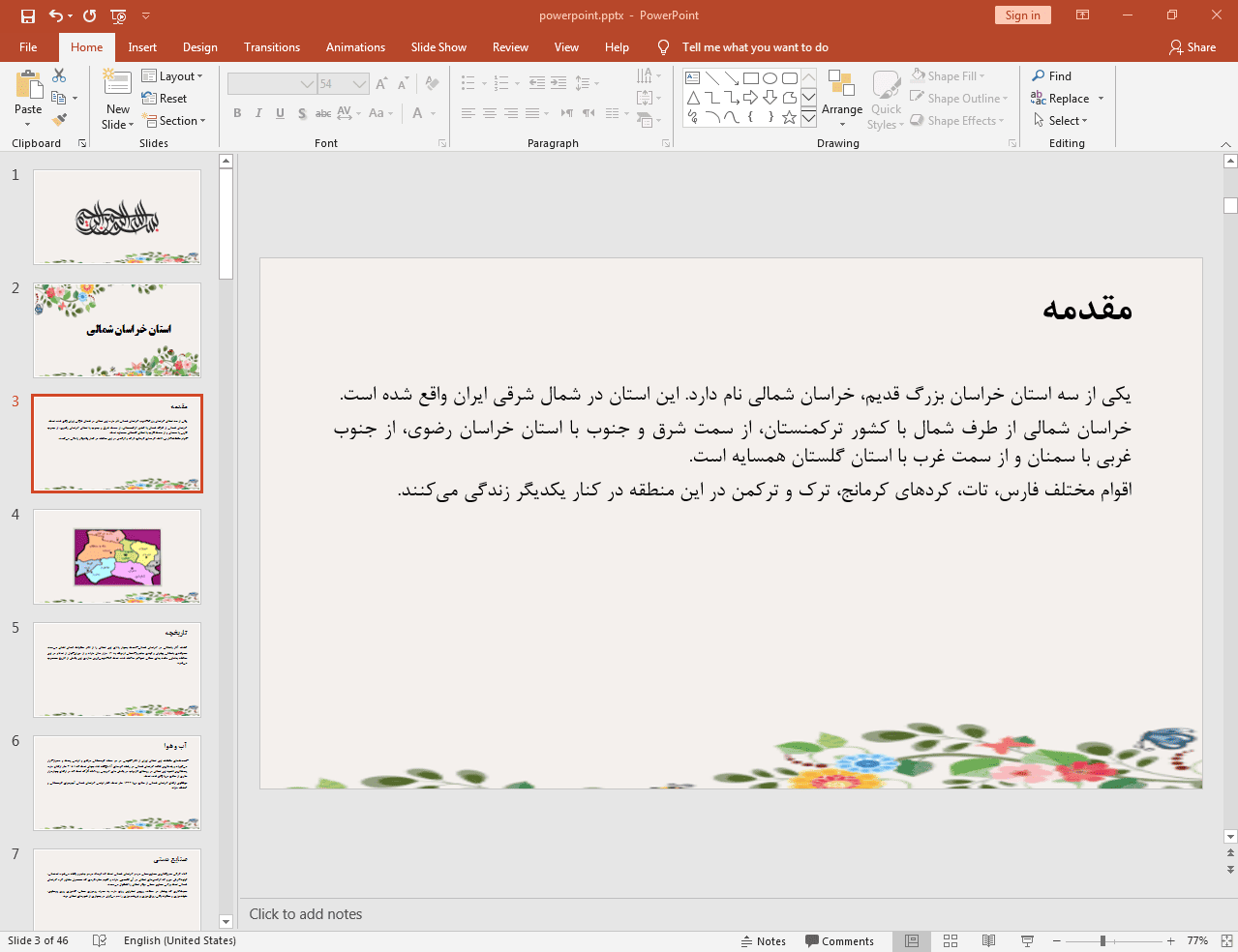Open the Select dropdown in Editing
This screenshot has width=1238, height=952.
tap(1061, 121)
